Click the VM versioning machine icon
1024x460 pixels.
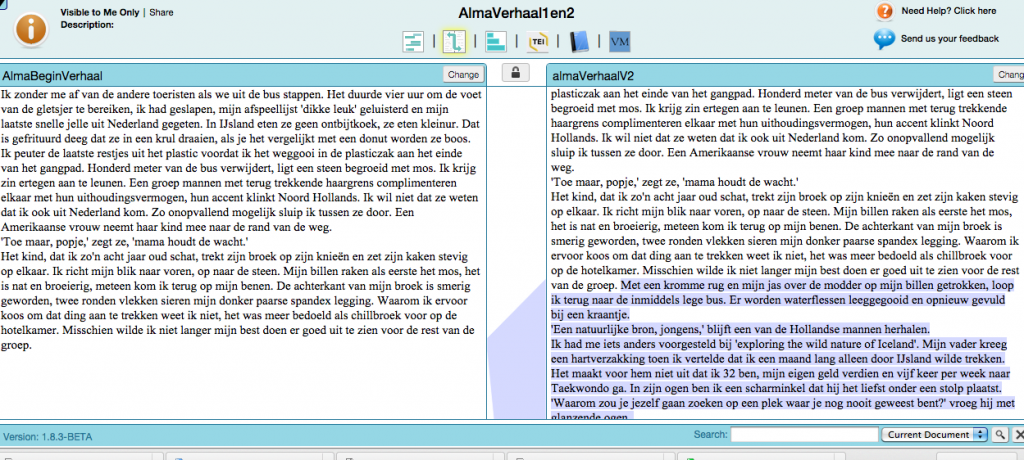[x=619, y=41]
